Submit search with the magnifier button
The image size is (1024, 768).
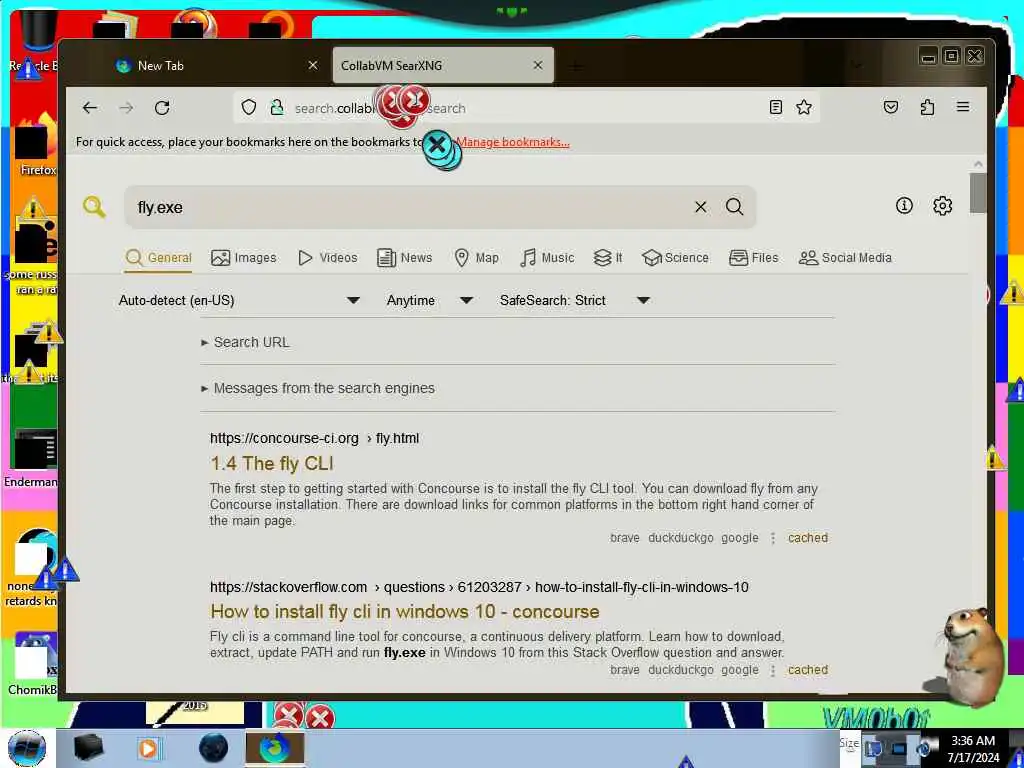(735, 207)
